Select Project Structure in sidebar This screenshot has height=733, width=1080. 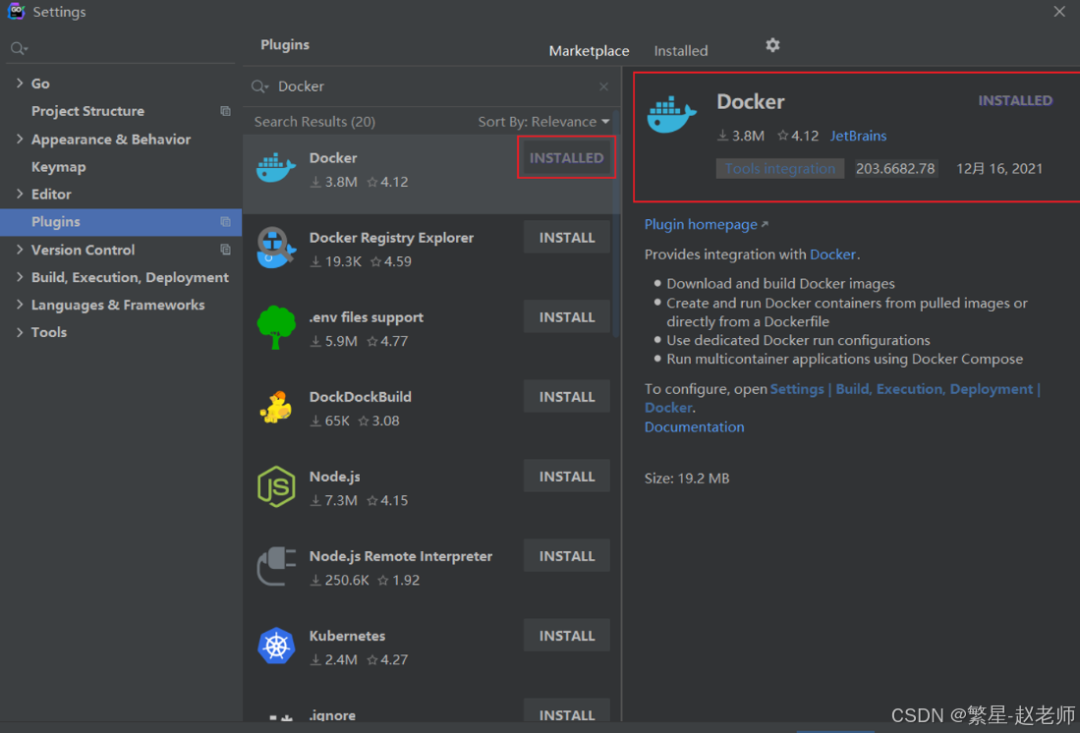[87, 111]
